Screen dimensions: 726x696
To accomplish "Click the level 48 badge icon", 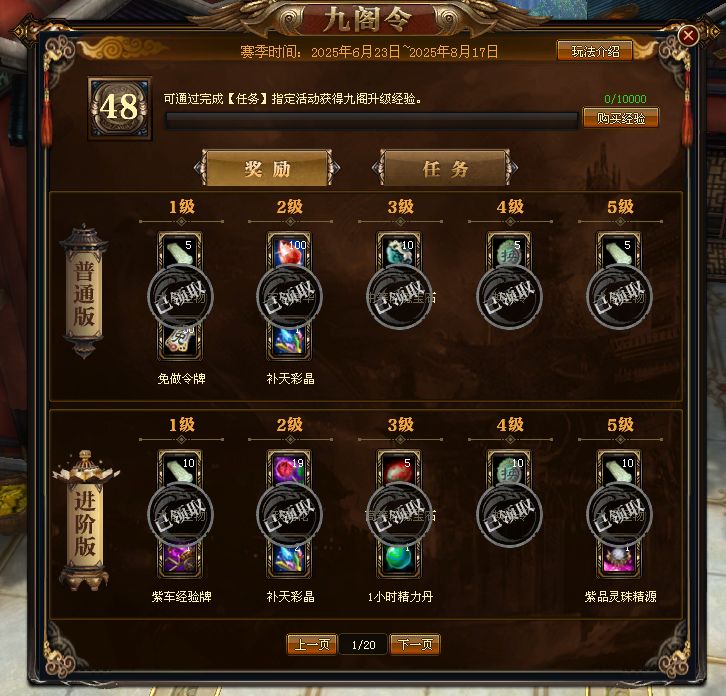I will point(120,108).
